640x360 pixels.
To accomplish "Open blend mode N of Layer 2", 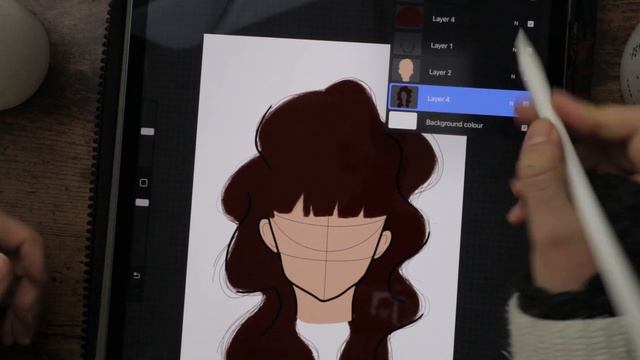I will click(513, 76).
